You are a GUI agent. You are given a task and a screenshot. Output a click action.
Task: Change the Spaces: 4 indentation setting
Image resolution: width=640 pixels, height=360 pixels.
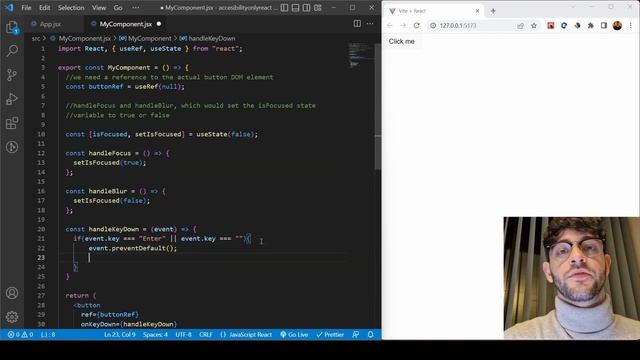(156, 335)
